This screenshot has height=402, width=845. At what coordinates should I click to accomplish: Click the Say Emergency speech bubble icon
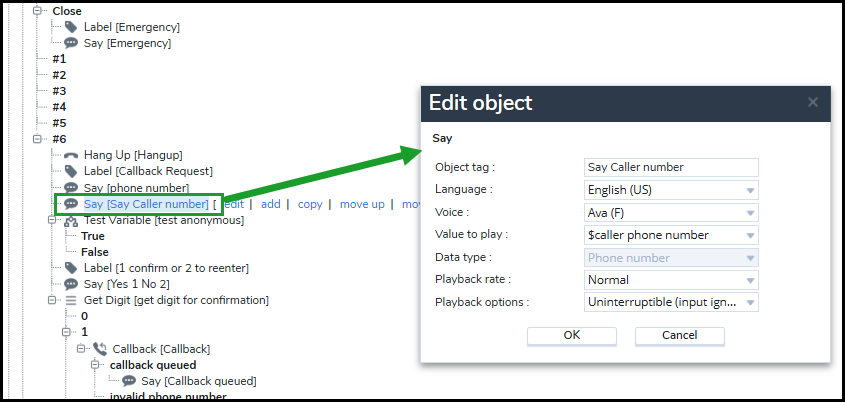71,43
